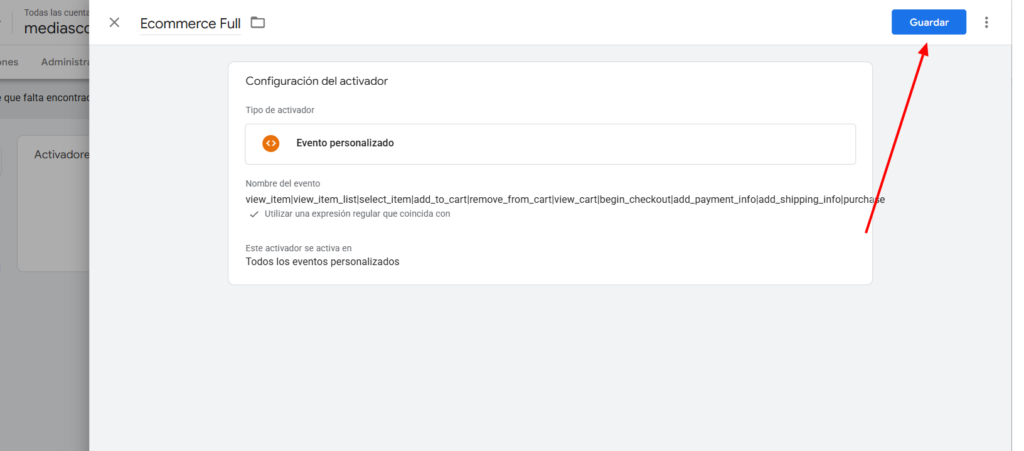Close the Ecommerce Full trigger panel

tap(114, 22)
